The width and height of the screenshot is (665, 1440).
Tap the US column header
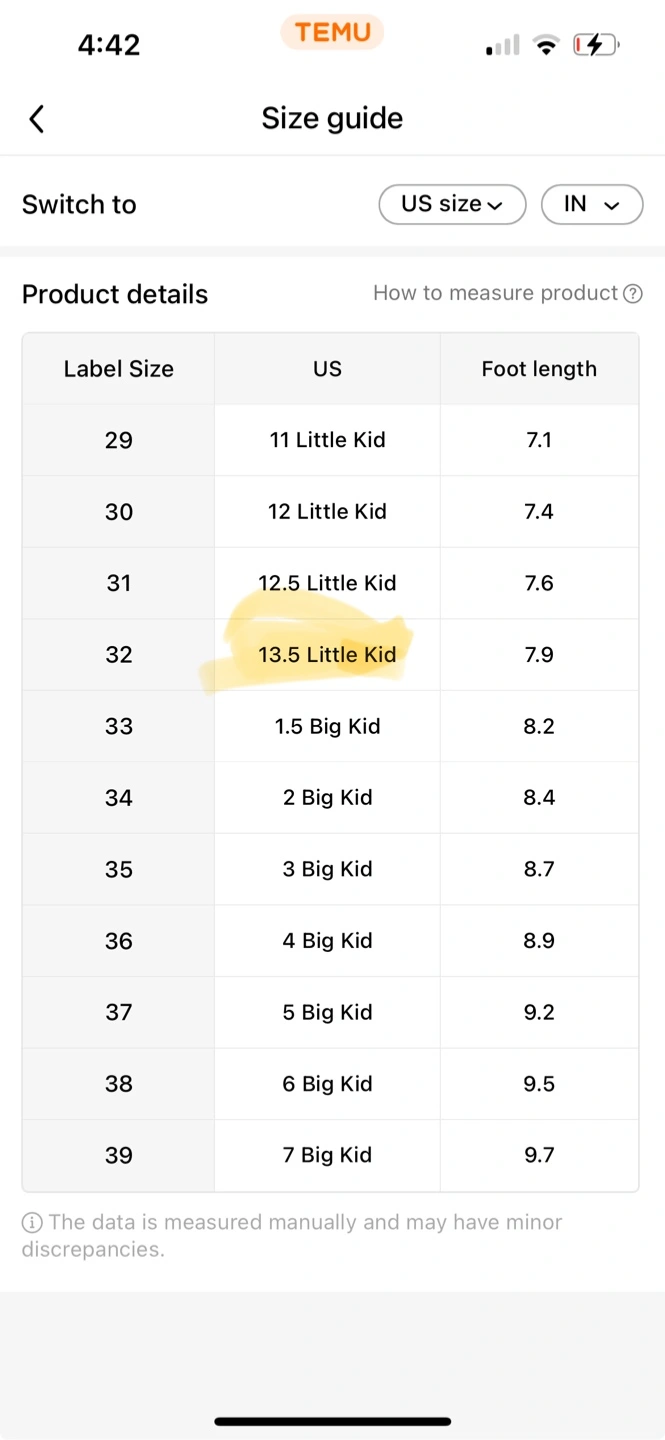point(327,369)
